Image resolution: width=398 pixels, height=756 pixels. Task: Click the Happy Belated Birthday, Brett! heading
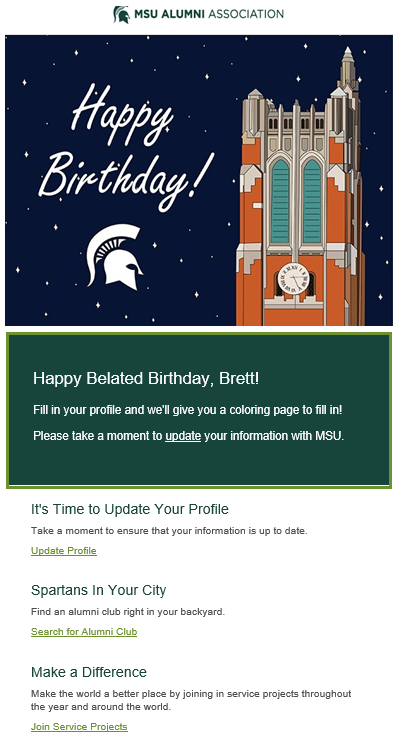click(146, 378)
